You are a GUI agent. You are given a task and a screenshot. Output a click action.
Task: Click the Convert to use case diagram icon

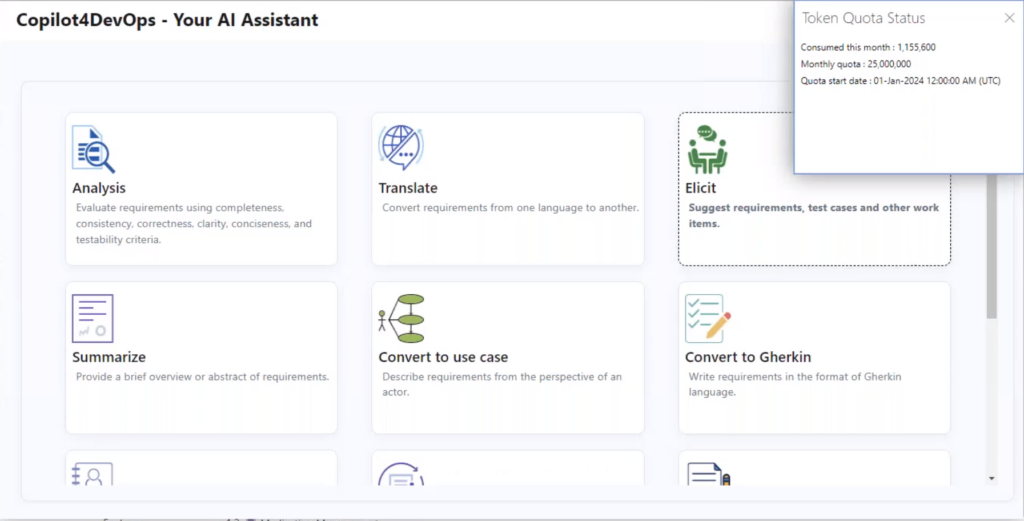tap(402, 319)
